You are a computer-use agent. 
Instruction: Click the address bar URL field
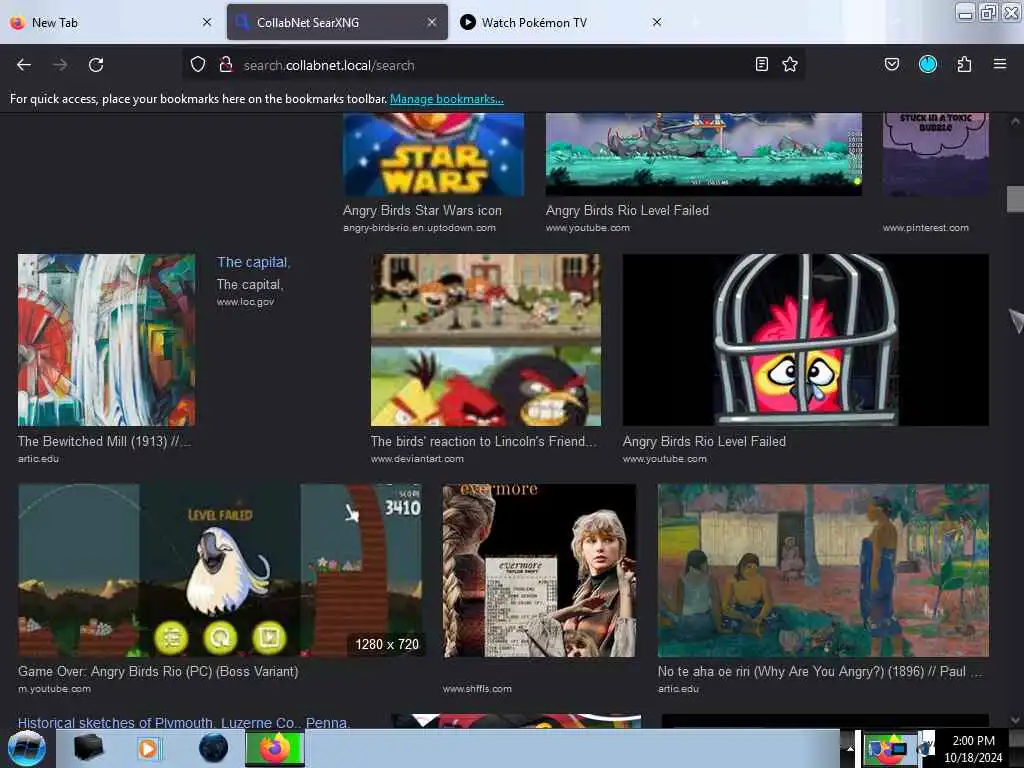pyautogui.click(x=493, y=65)
